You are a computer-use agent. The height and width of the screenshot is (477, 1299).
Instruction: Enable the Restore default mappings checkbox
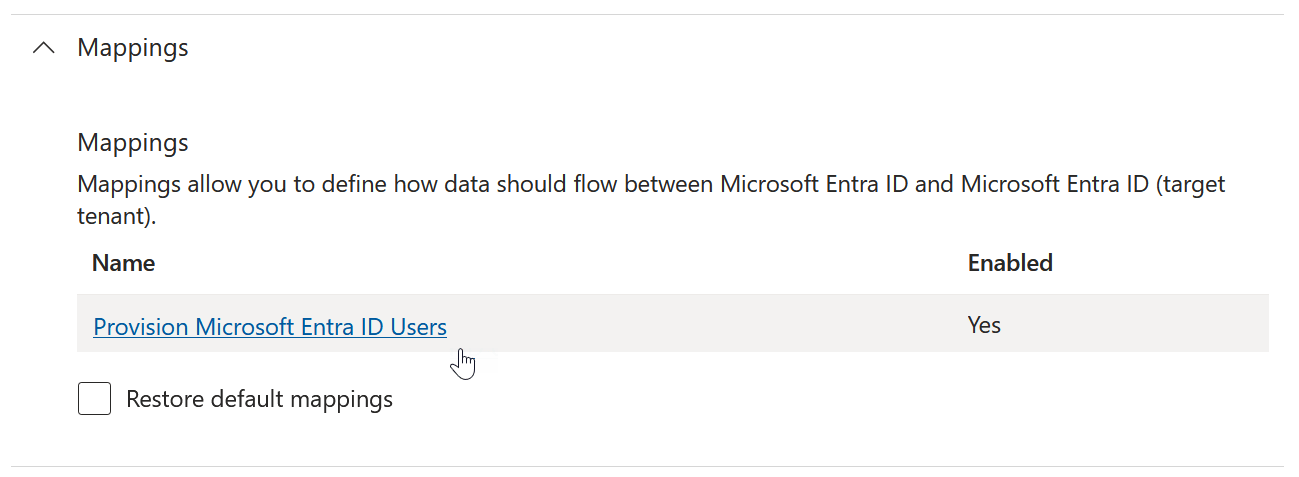click(x=94, y=400)
